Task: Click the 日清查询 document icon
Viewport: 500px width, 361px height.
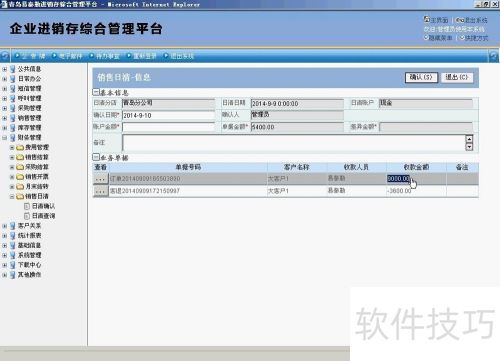Action: click(27, 216)
